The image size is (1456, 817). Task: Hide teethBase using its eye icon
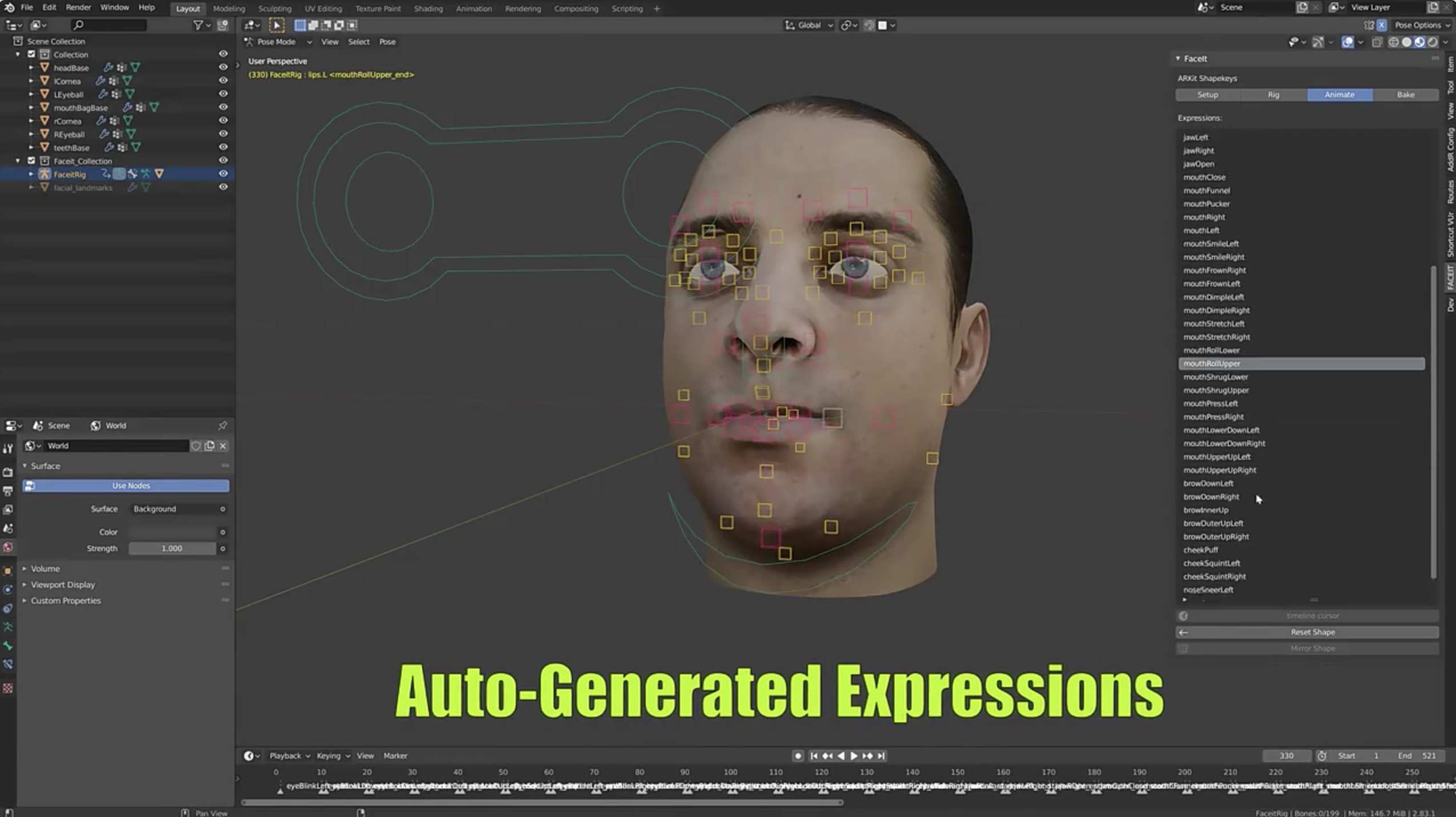pyautogui.click(x=223, y=147)
